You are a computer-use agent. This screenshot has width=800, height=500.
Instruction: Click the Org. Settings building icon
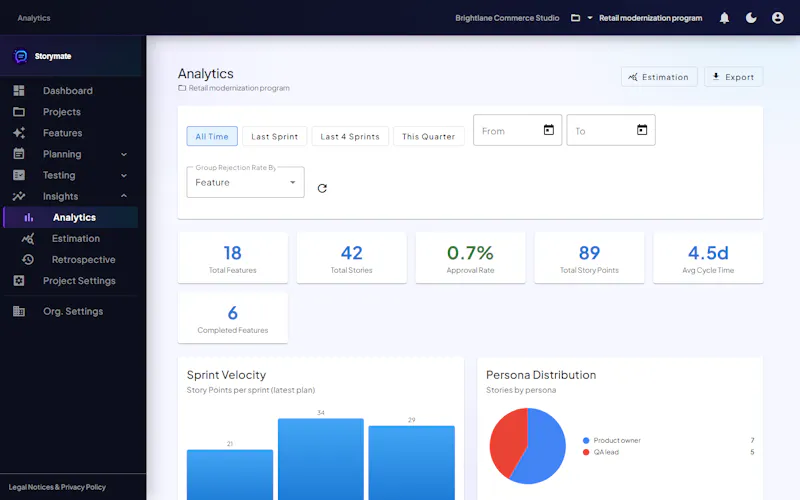point(19,311)
